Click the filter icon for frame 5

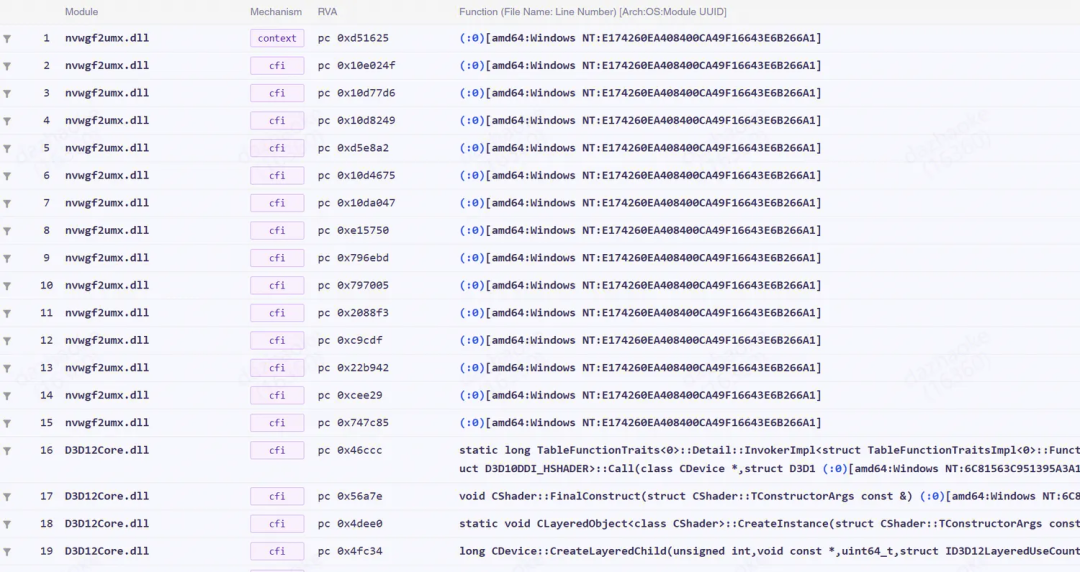coord(7,149)
